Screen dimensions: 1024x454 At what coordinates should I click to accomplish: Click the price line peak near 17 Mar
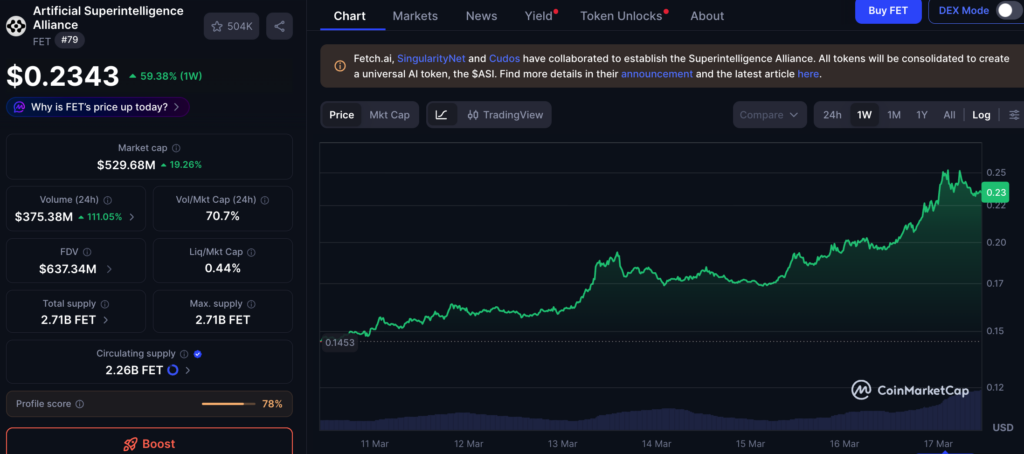click(946, 172)
